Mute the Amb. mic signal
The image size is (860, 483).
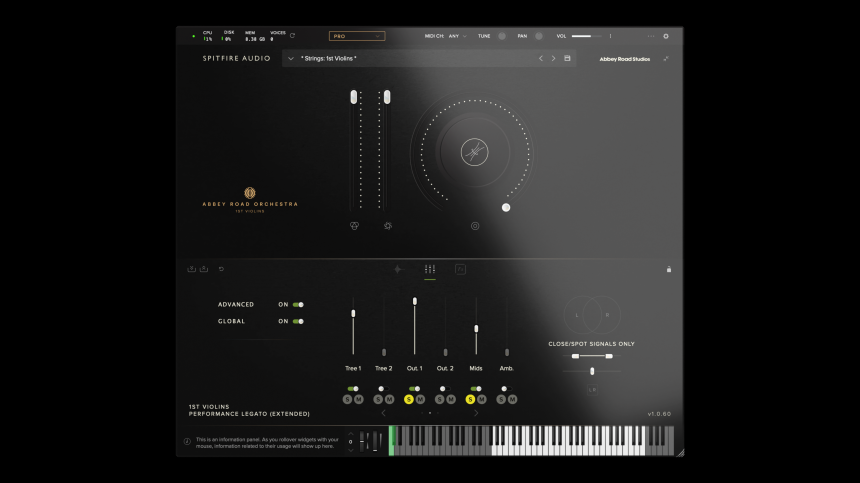point(512,400)
